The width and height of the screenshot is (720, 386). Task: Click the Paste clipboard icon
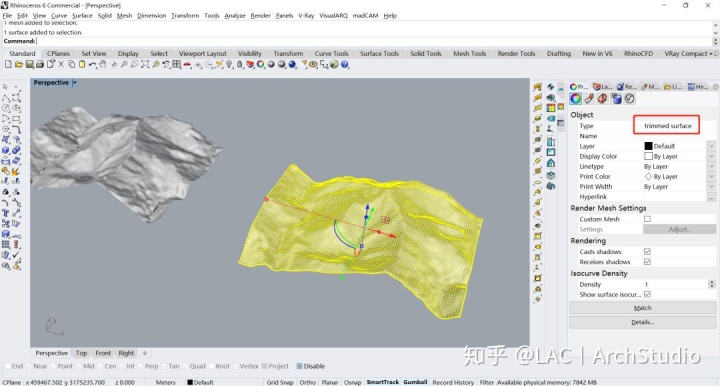[x=82, y=64]
